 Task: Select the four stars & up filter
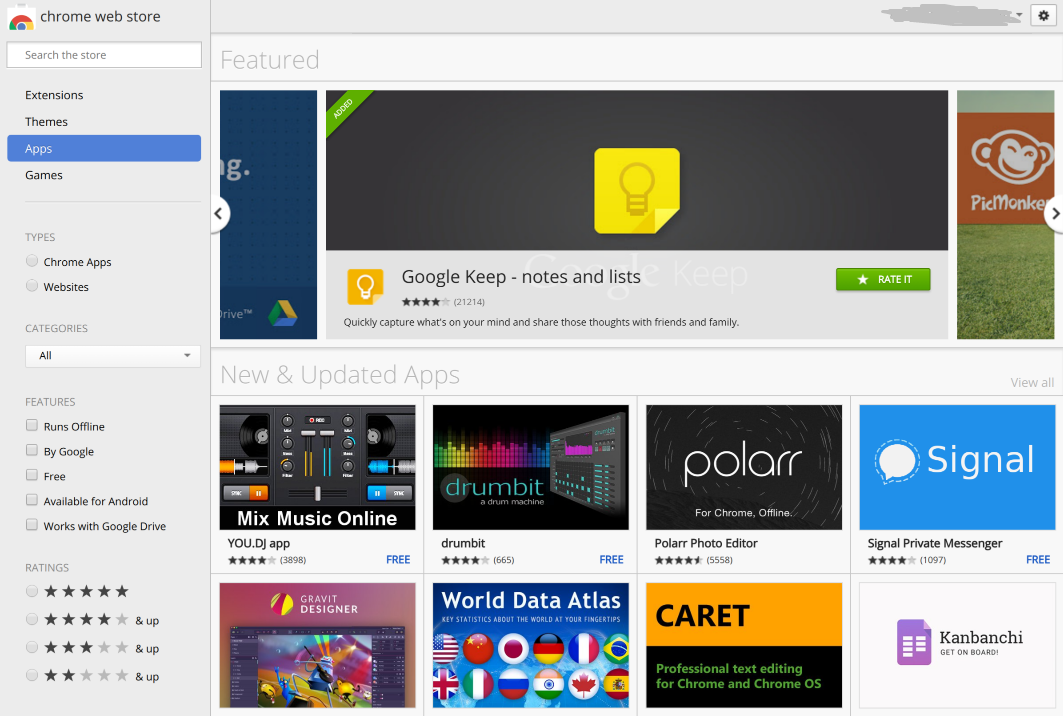[x=32, y=619]
